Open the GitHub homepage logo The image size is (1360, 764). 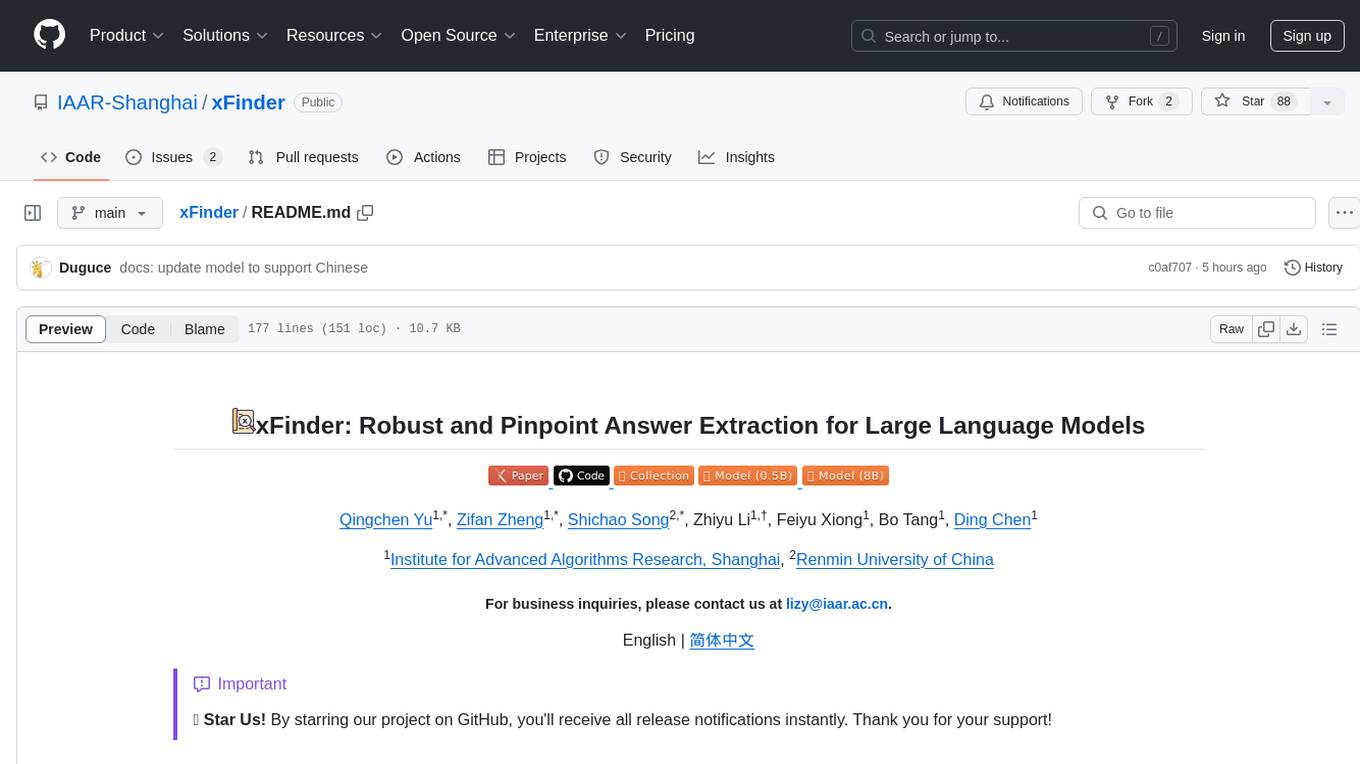pos(49,35)
